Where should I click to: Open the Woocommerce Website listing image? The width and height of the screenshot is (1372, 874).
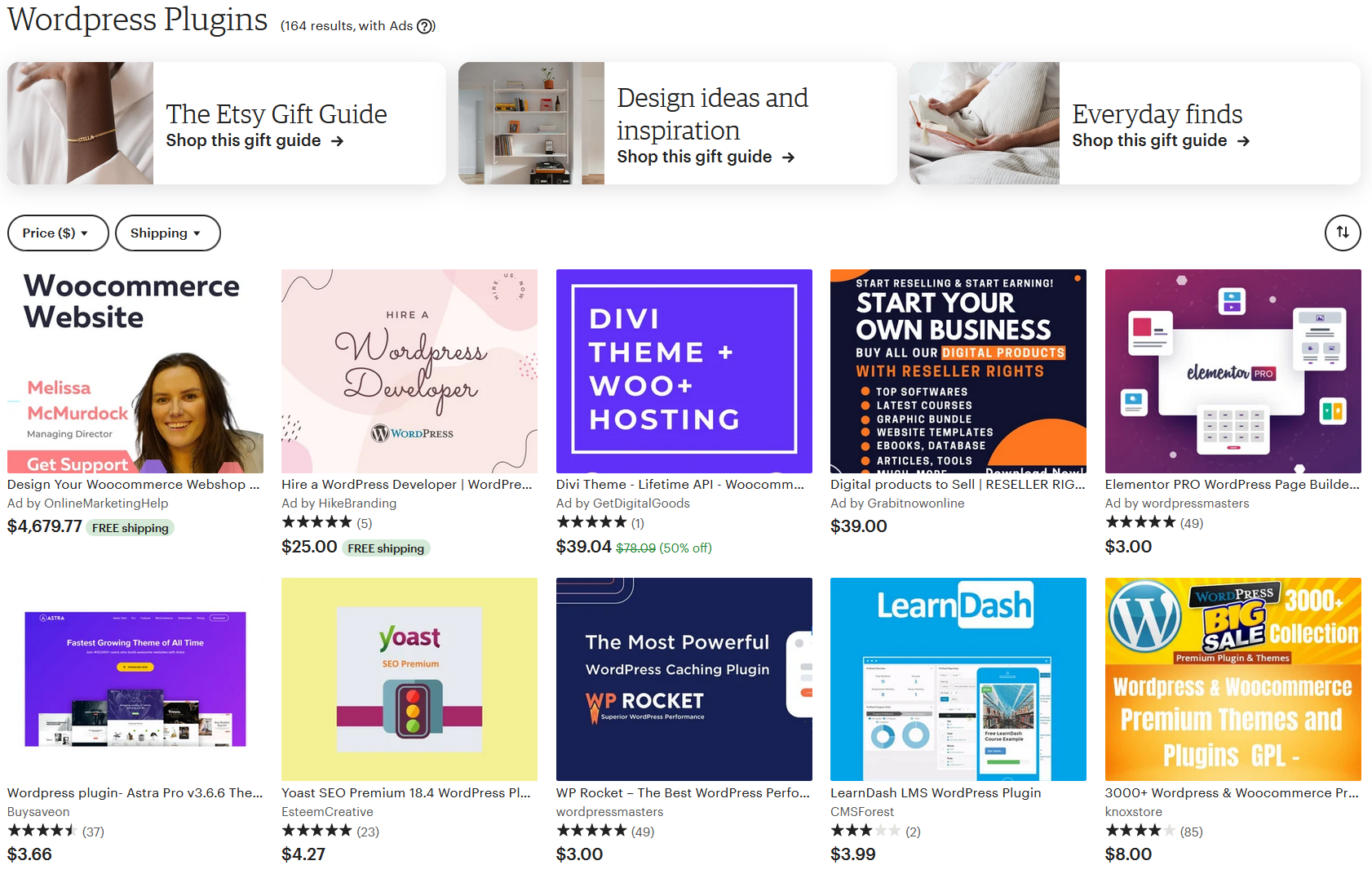pos(135,371)
